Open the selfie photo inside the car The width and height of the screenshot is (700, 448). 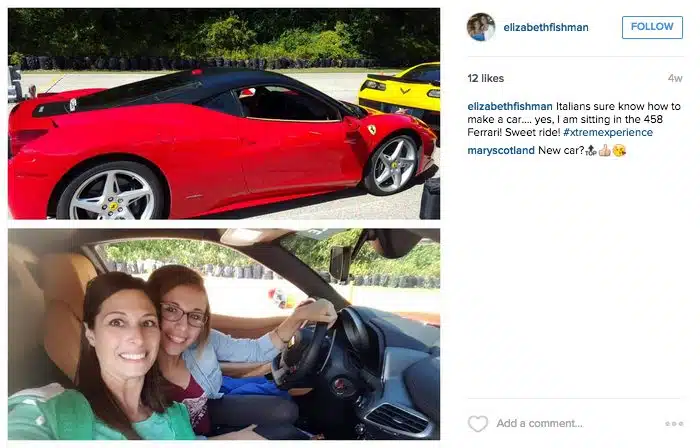pos(224,334)
